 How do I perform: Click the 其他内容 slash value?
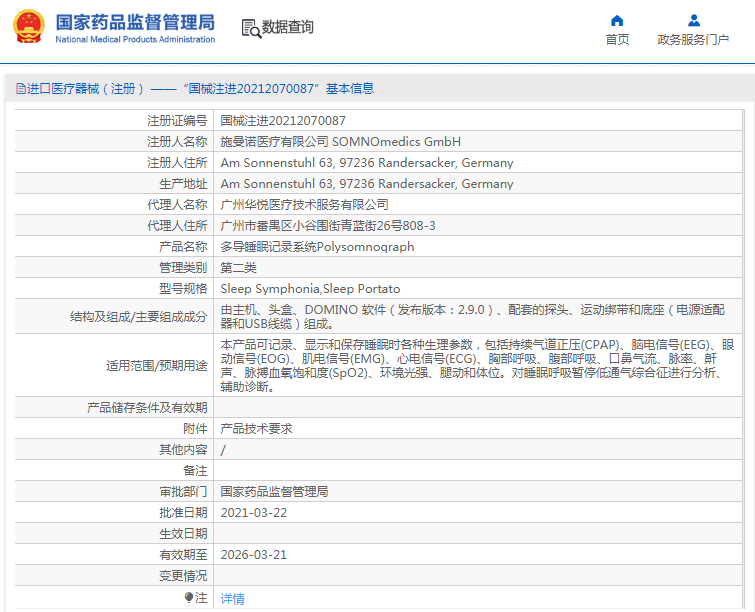(223, 450)
